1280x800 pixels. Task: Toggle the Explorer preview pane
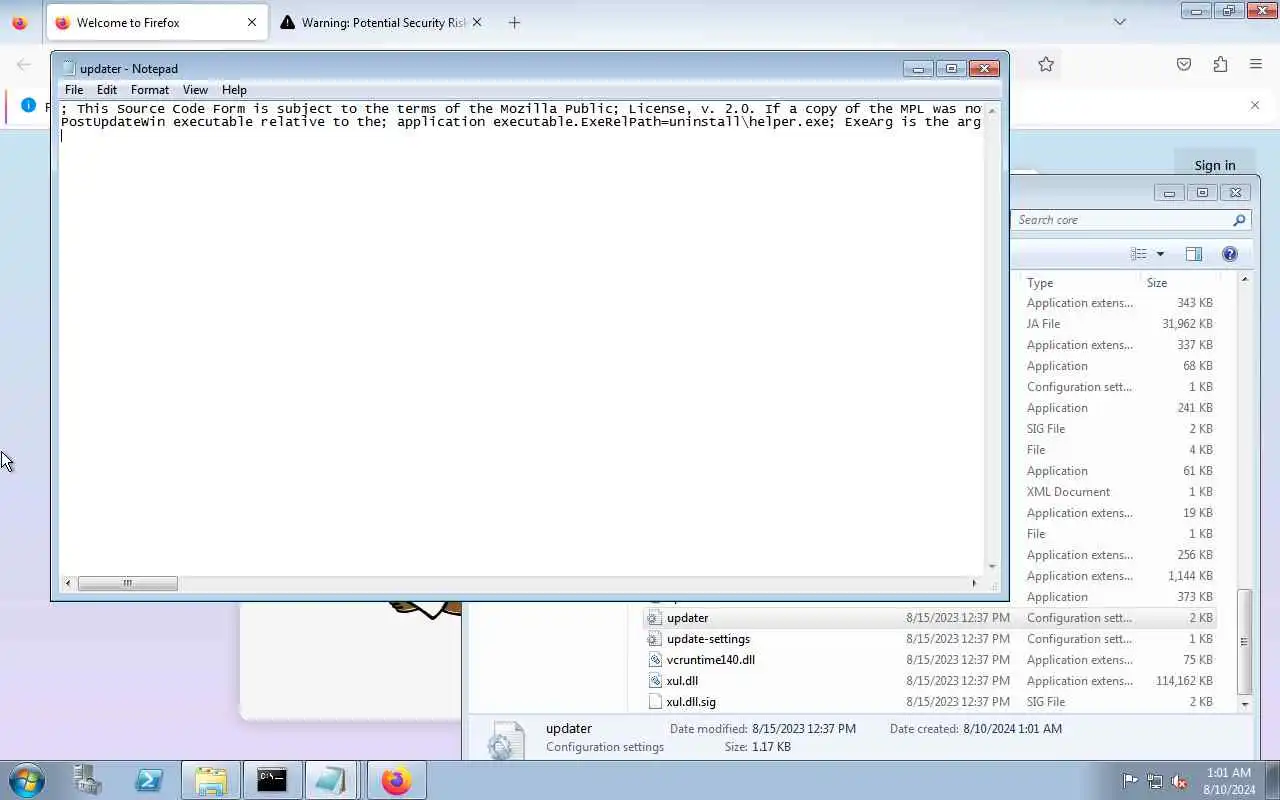pos(1193,254)
